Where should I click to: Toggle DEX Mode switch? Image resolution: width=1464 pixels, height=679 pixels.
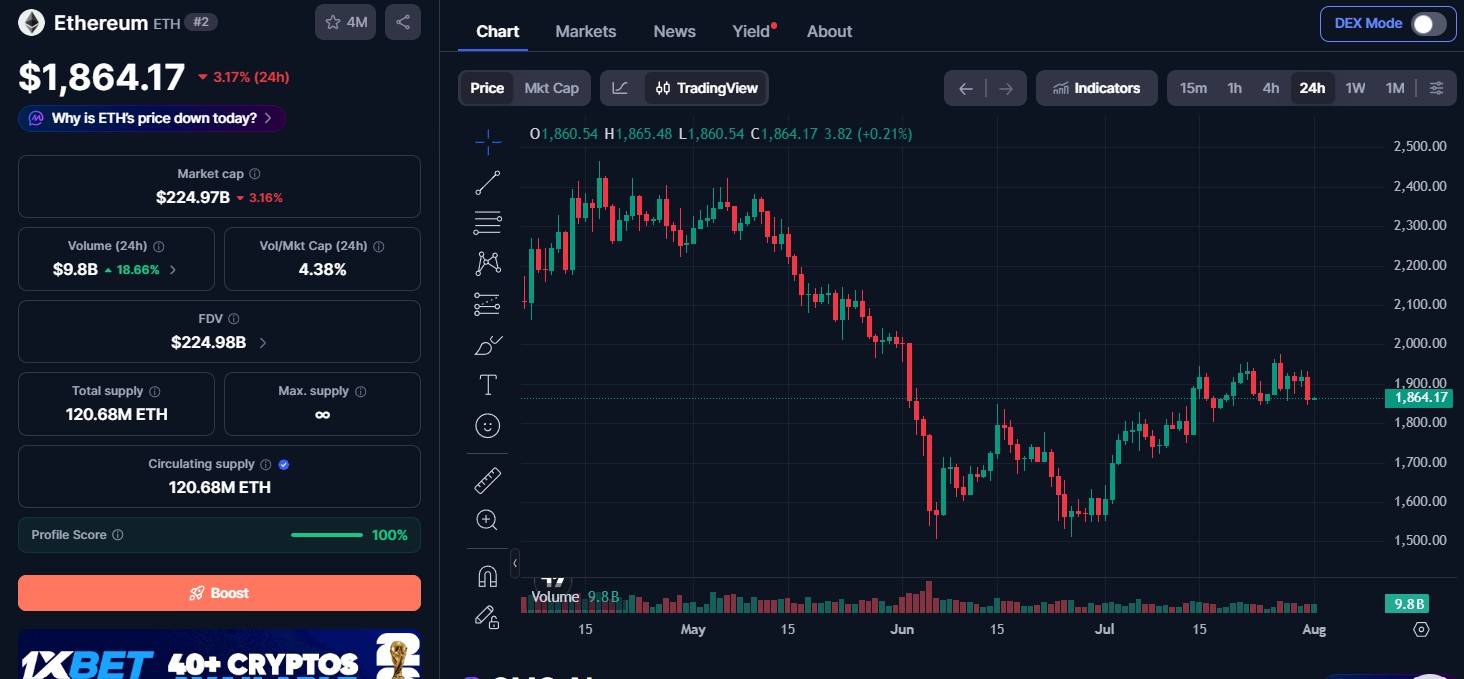[1428, 24]
